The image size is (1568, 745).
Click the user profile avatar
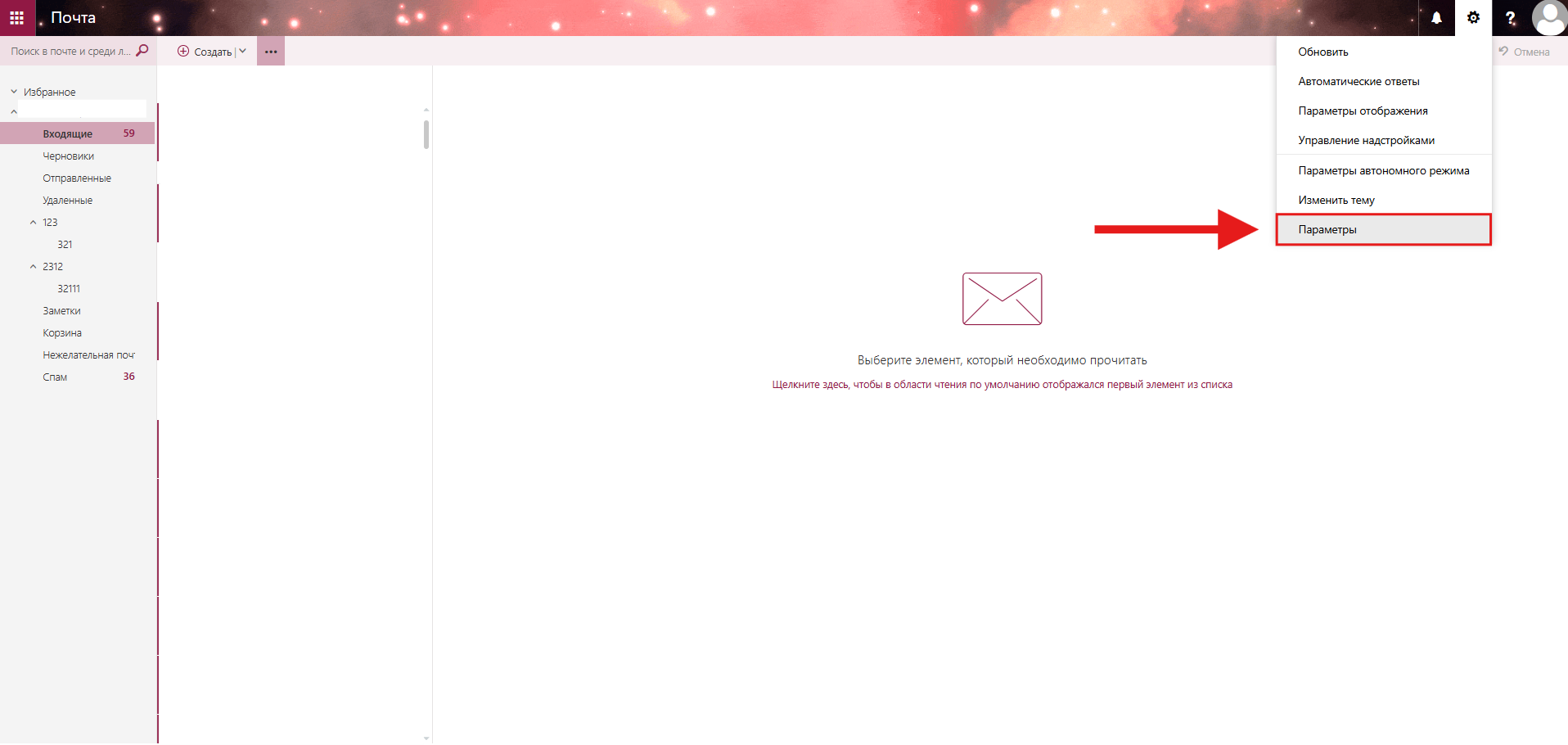(1549, 18)
